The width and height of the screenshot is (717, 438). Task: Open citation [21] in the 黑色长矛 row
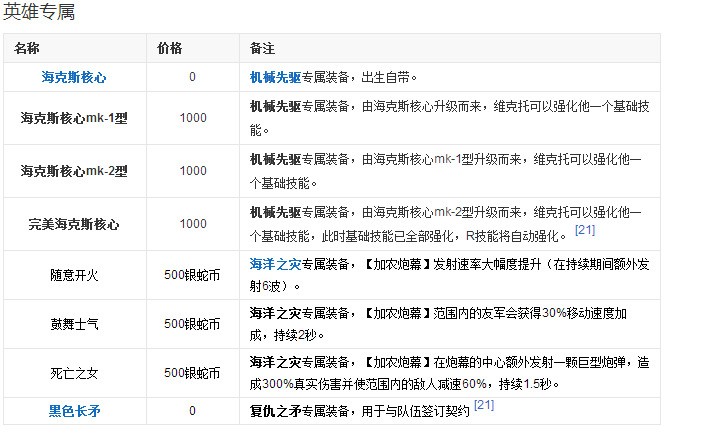[484, 405]
